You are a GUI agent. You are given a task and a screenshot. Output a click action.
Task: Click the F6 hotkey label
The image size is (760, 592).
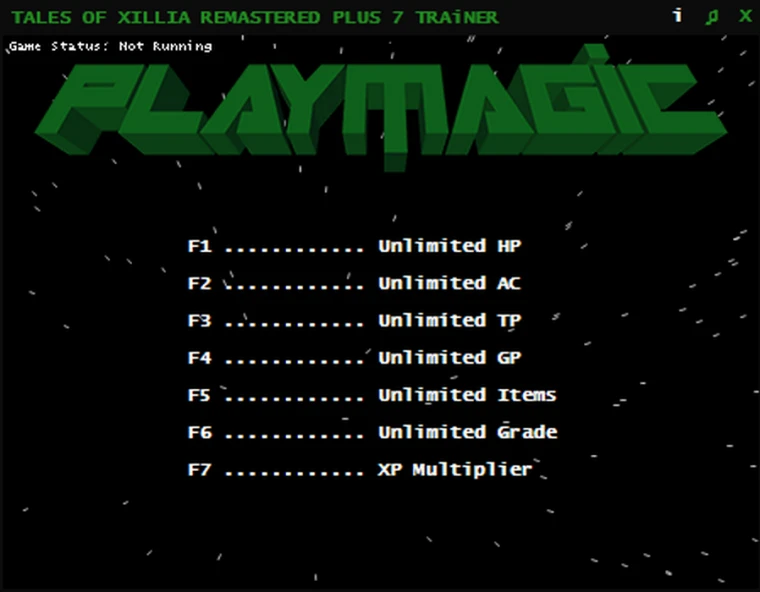click(x=200, y=432)
